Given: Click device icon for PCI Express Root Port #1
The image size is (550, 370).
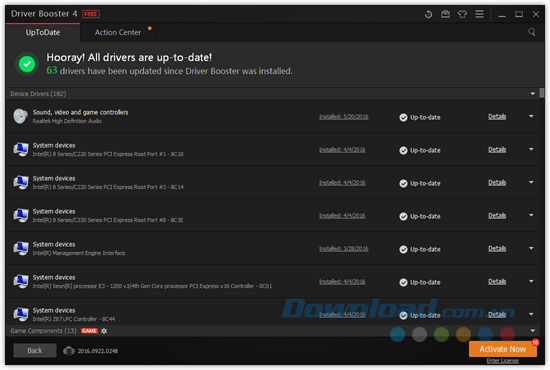Looking at the screenshot, I should [21, 149].
